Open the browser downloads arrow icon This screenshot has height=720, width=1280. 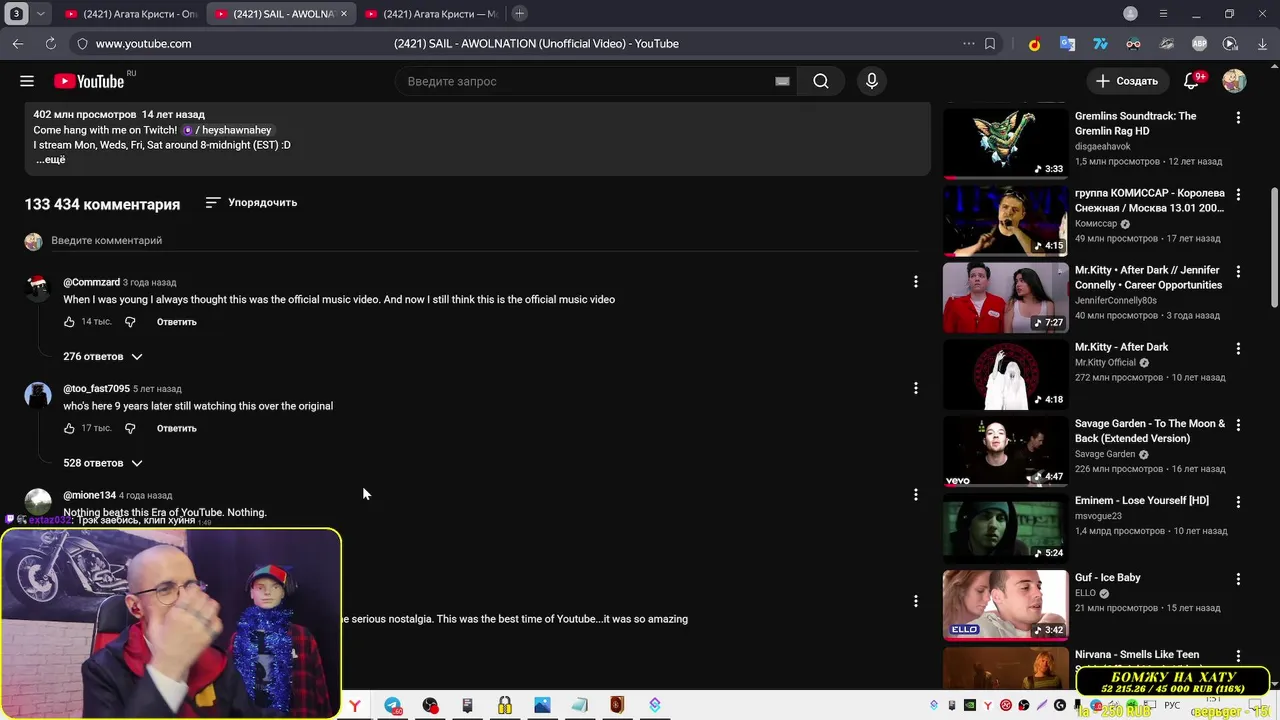(1263, 44)
